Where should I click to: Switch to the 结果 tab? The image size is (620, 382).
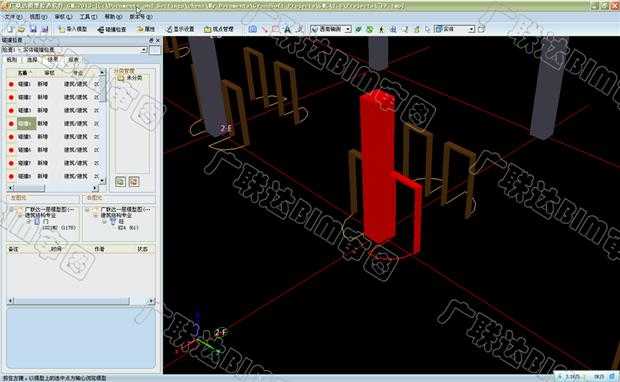tap(53, 60)
